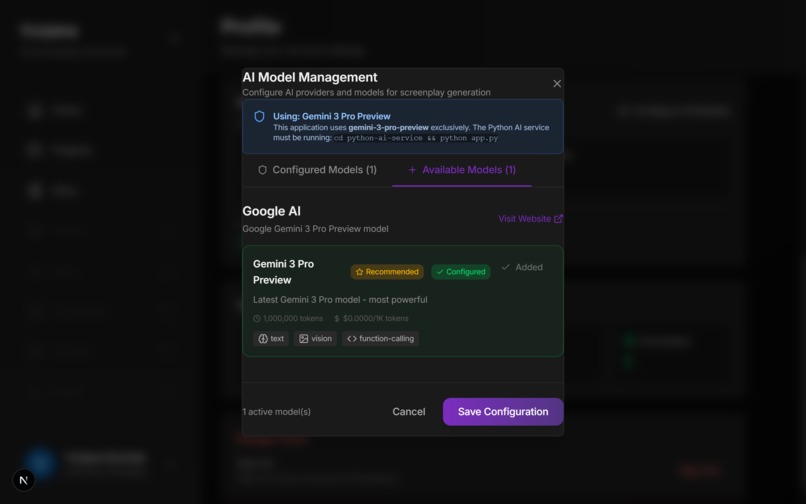Click the Google AI provider heading

[271, 211]
